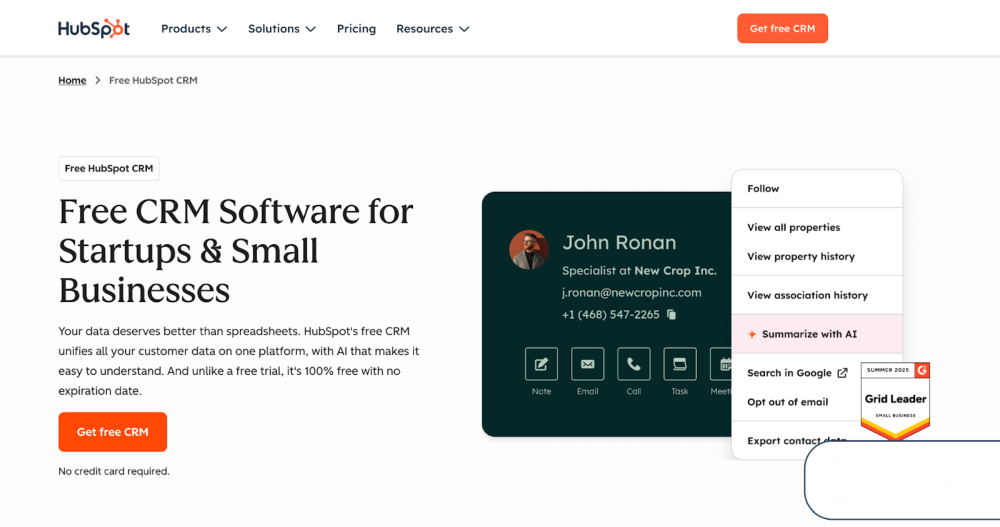Open the Products dropdown menu
Screen dimensions: 1000x527
coord(194,29)
